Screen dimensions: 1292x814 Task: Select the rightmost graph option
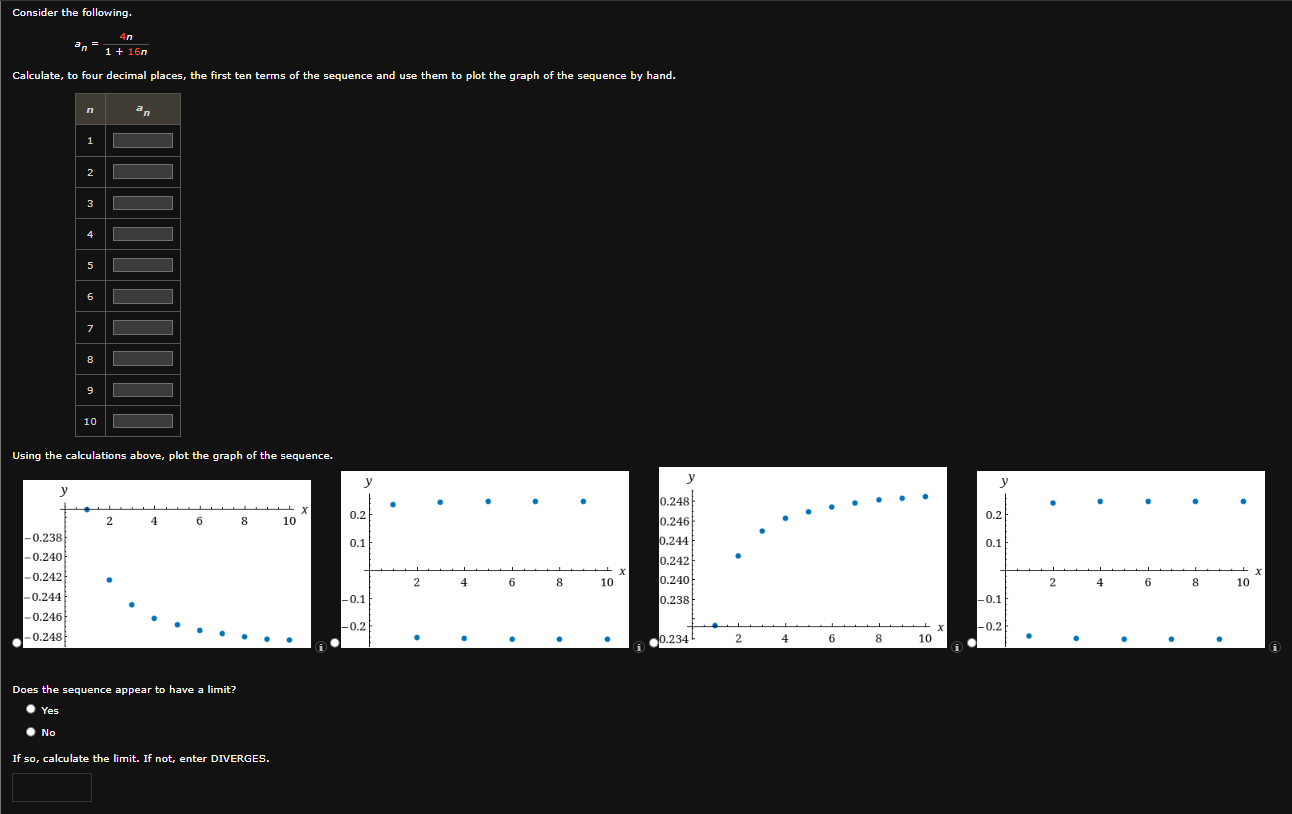[970, 642]
